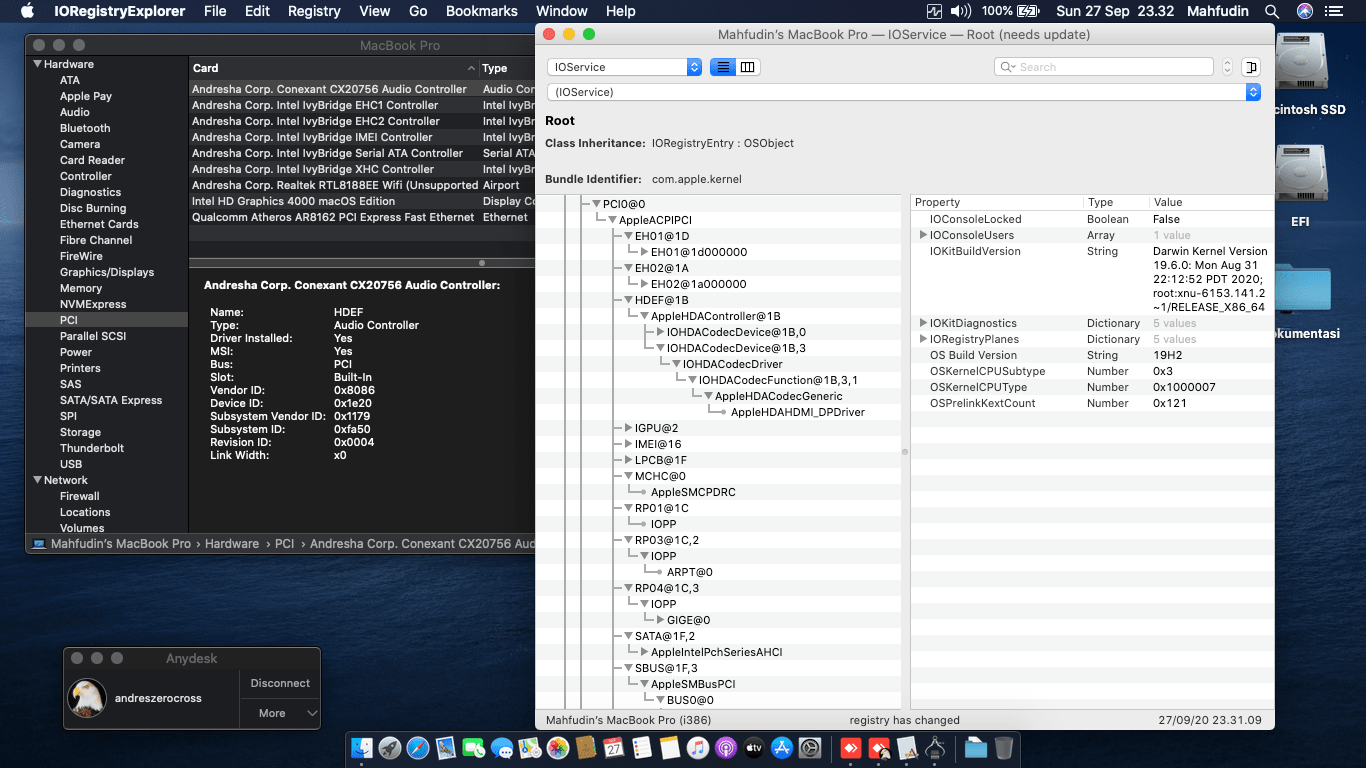Open the Trash in the Dock
Viewport: 1366px width, 768px height.
point(1004,747)
